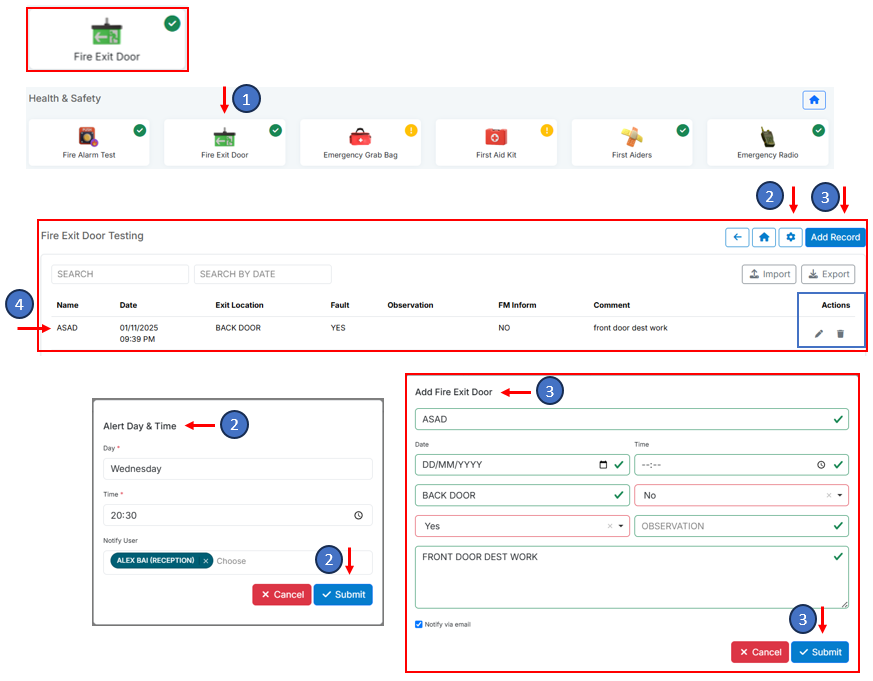Screen dimensions: 873x681
Task: Click Cancel in Alert Day & Time dialog
Action: [x=281, y=594]
